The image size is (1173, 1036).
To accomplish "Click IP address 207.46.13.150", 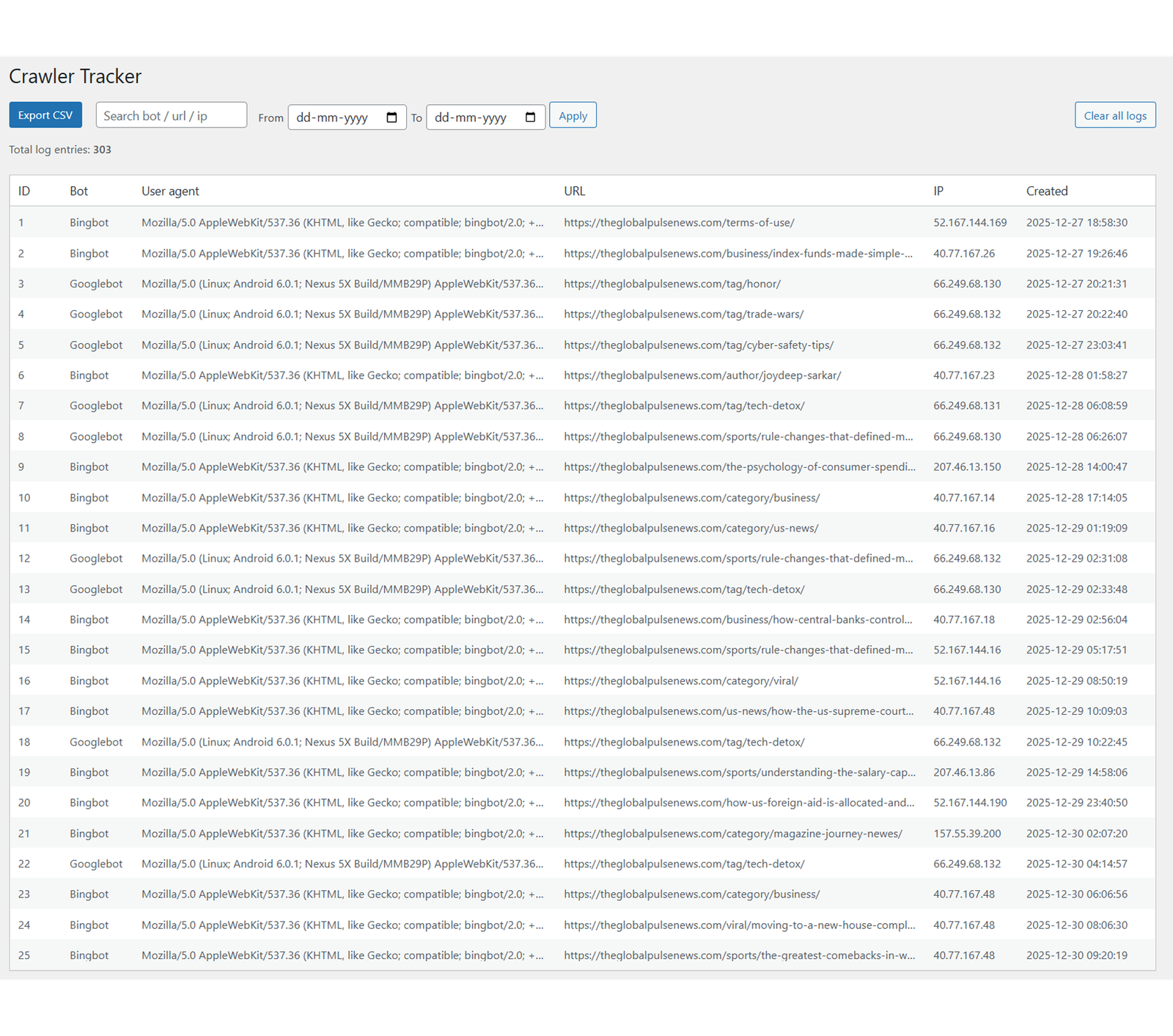I will (x=967, y=467).
